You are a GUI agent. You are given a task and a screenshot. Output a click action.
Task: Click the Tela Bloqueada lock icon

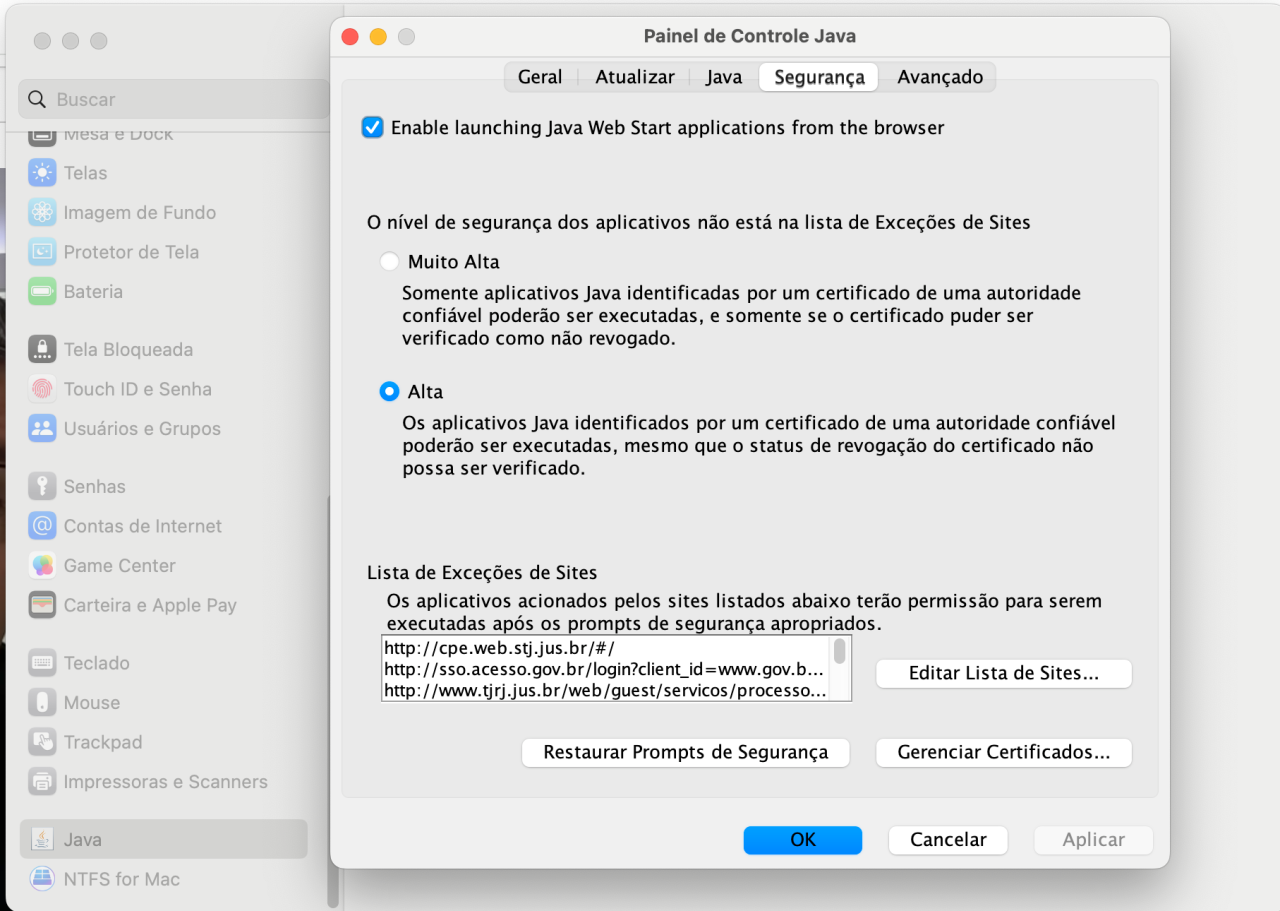[x=42, y=349]
